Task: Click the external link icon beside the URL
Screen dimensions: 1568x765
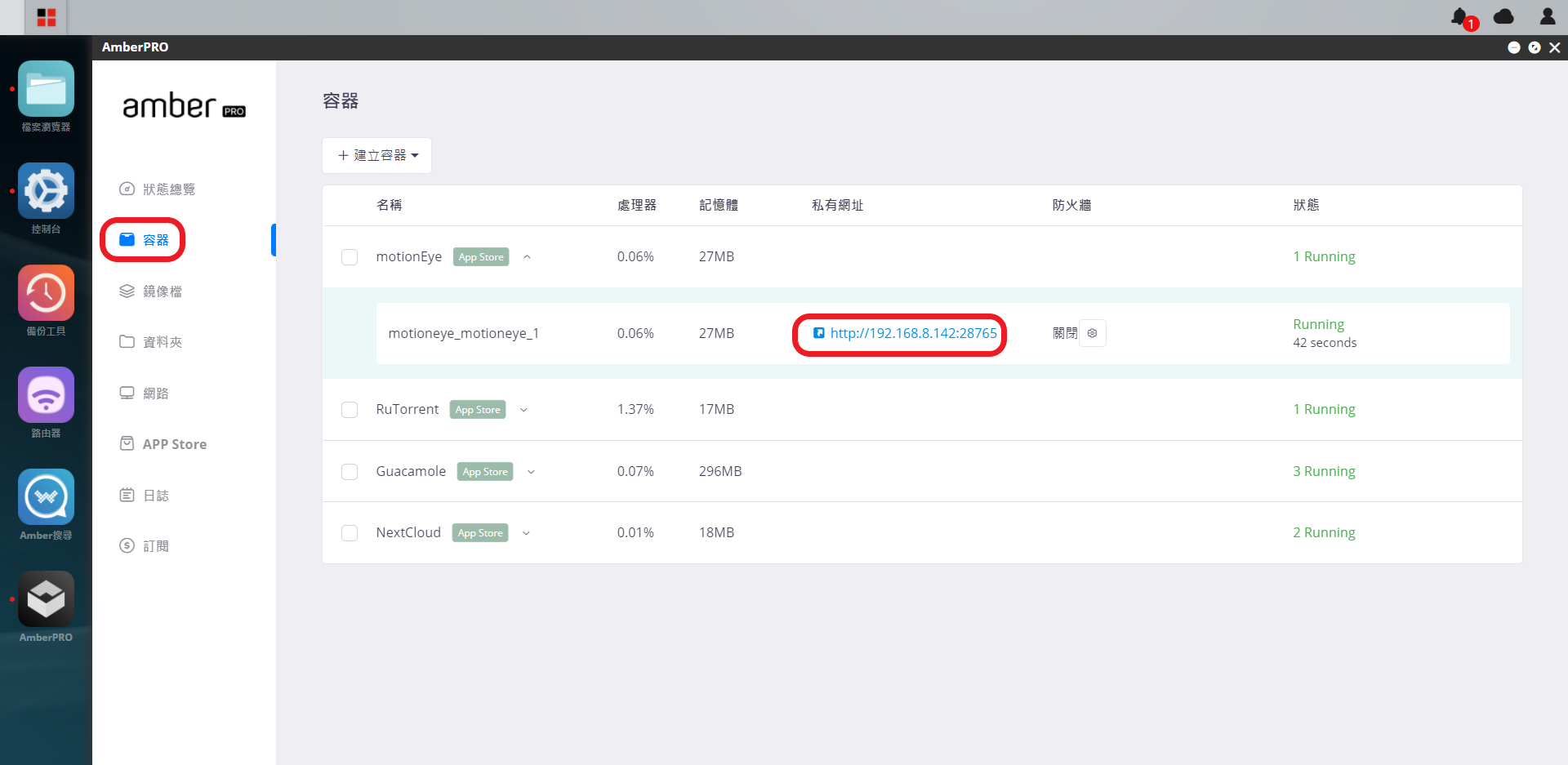Action: [818, 333]
